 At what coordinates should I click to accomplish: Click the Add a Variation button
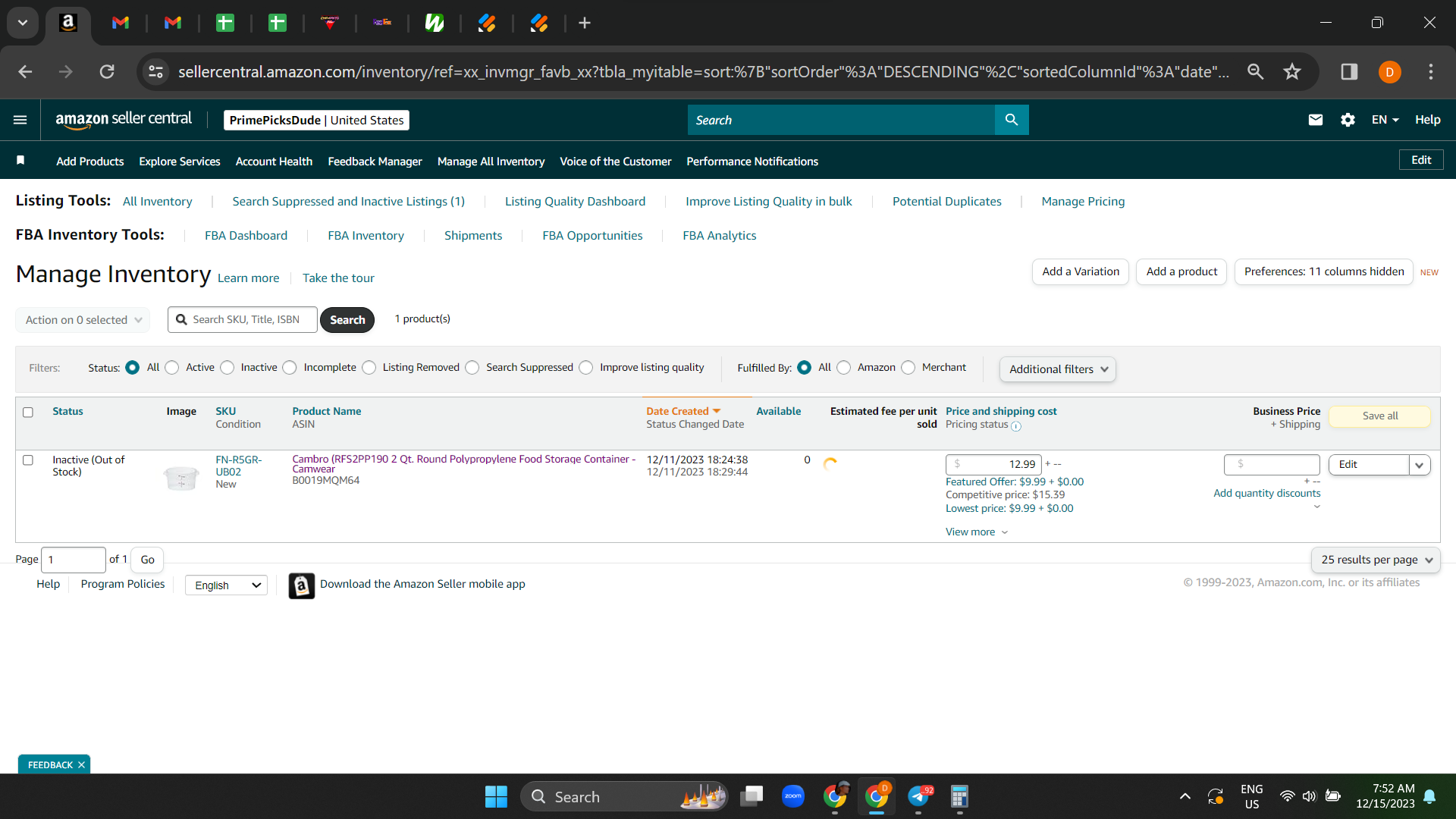click(1081, 271)
